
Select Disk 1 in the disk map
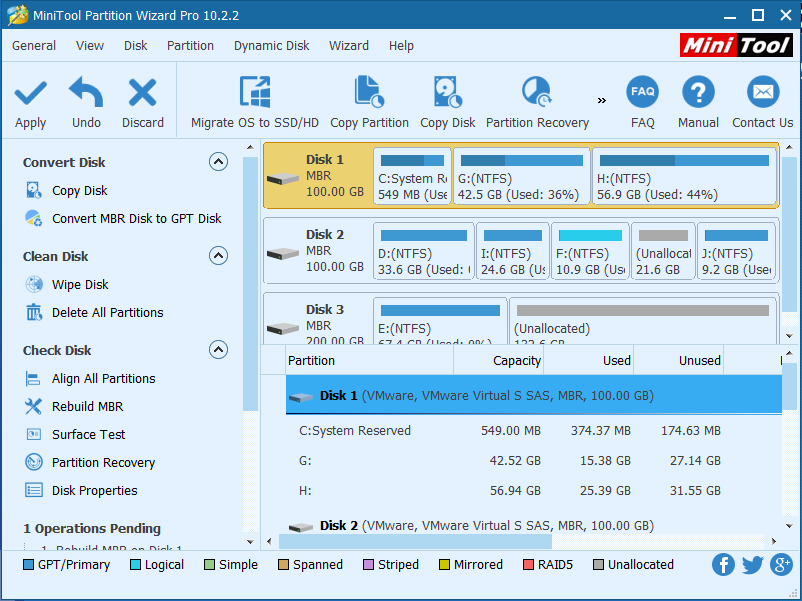pyautogui.click(x=318, y=175)
